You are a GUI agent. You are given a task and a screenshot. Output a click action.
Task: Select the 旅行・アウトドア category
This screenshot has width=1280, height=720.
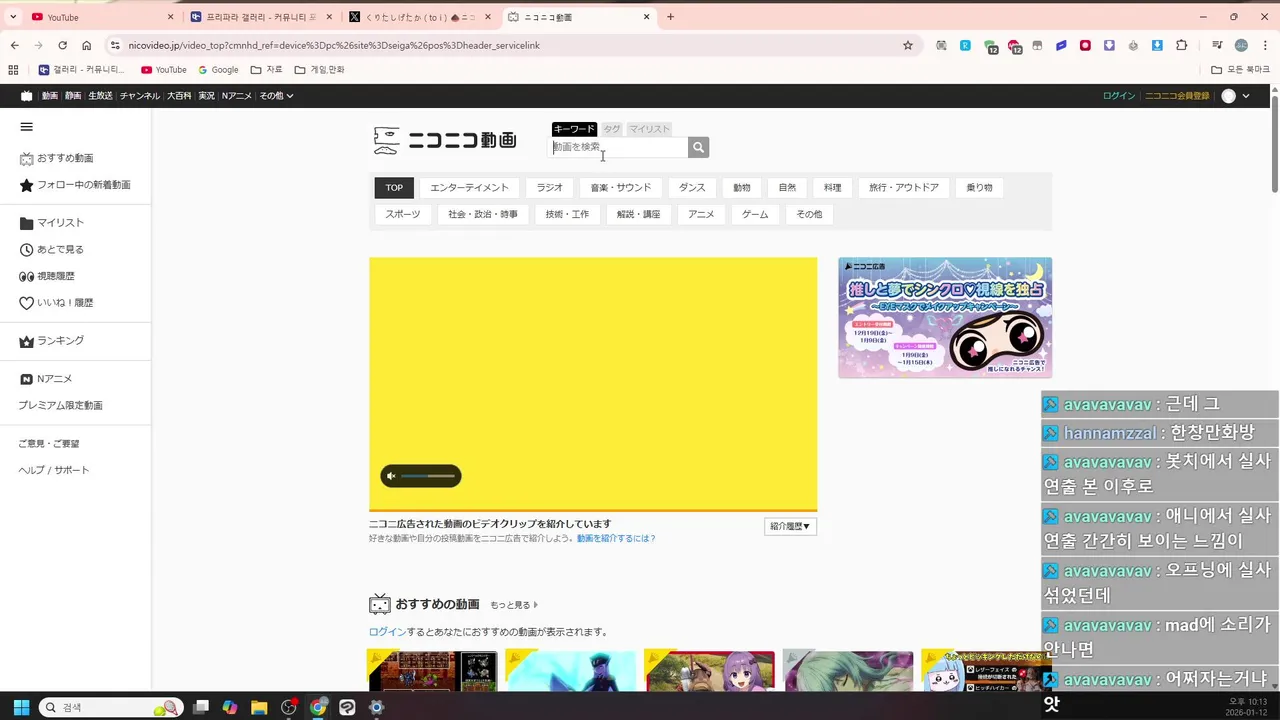pos(904,187)
